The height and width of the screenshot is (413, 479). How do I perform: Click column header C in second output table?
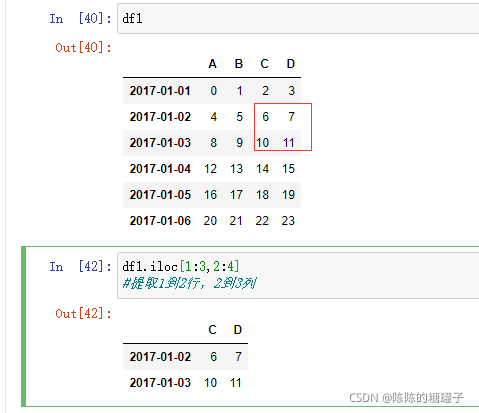point(213,330)
